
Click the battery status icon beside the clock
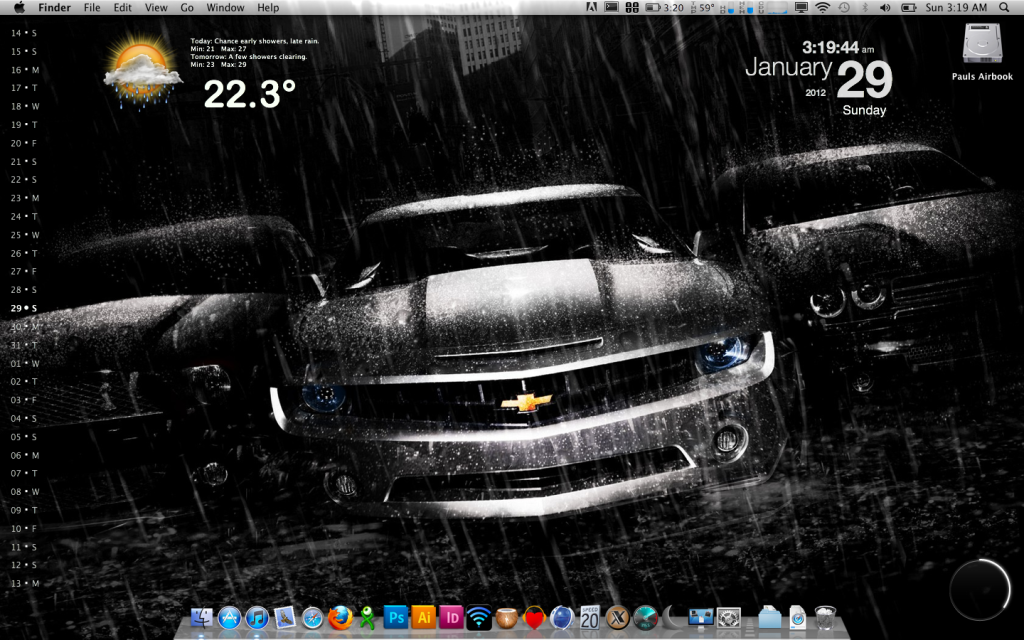point(908,7)
